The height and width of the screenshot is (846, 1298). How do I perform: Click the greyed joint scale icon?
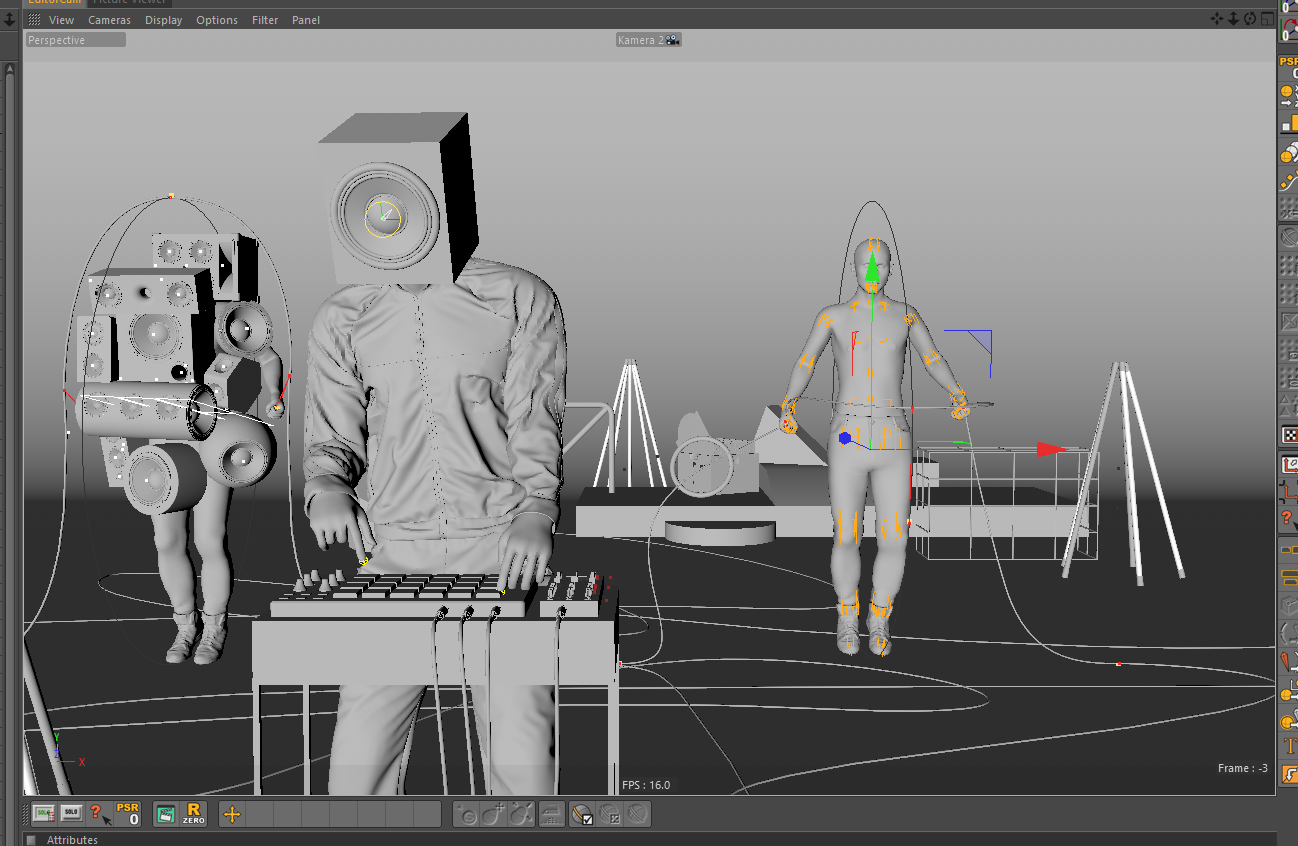pos(520,815)
